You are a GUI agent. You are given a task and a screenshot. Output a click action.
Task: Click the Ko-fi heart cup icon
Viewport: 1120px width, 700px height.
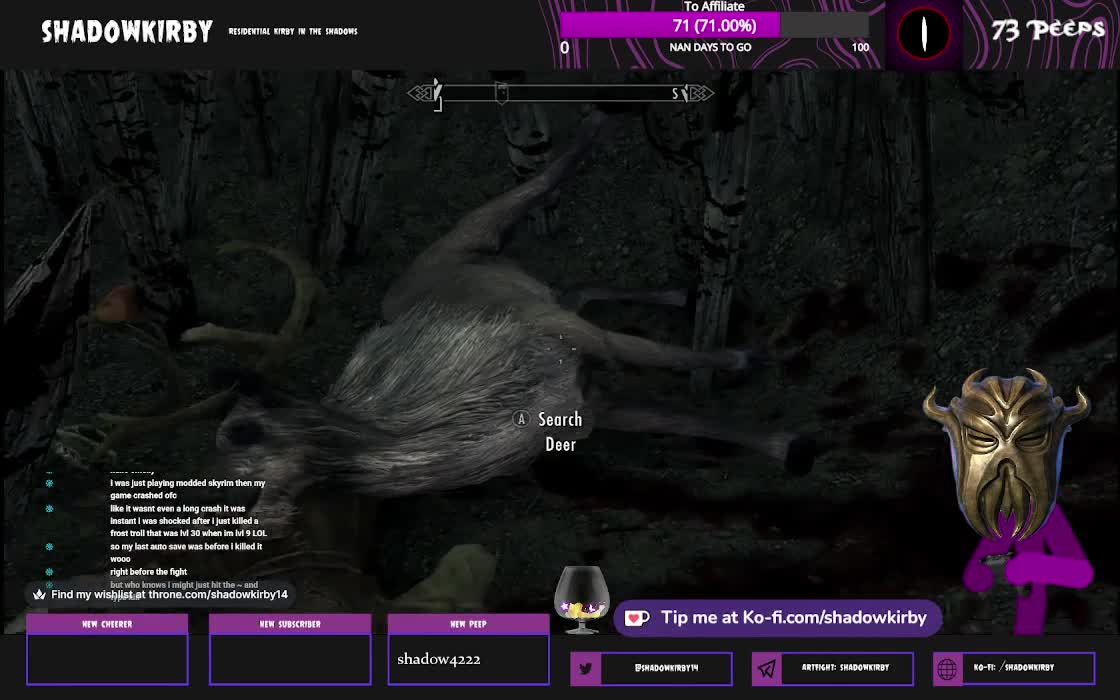(x=636, y=618)
